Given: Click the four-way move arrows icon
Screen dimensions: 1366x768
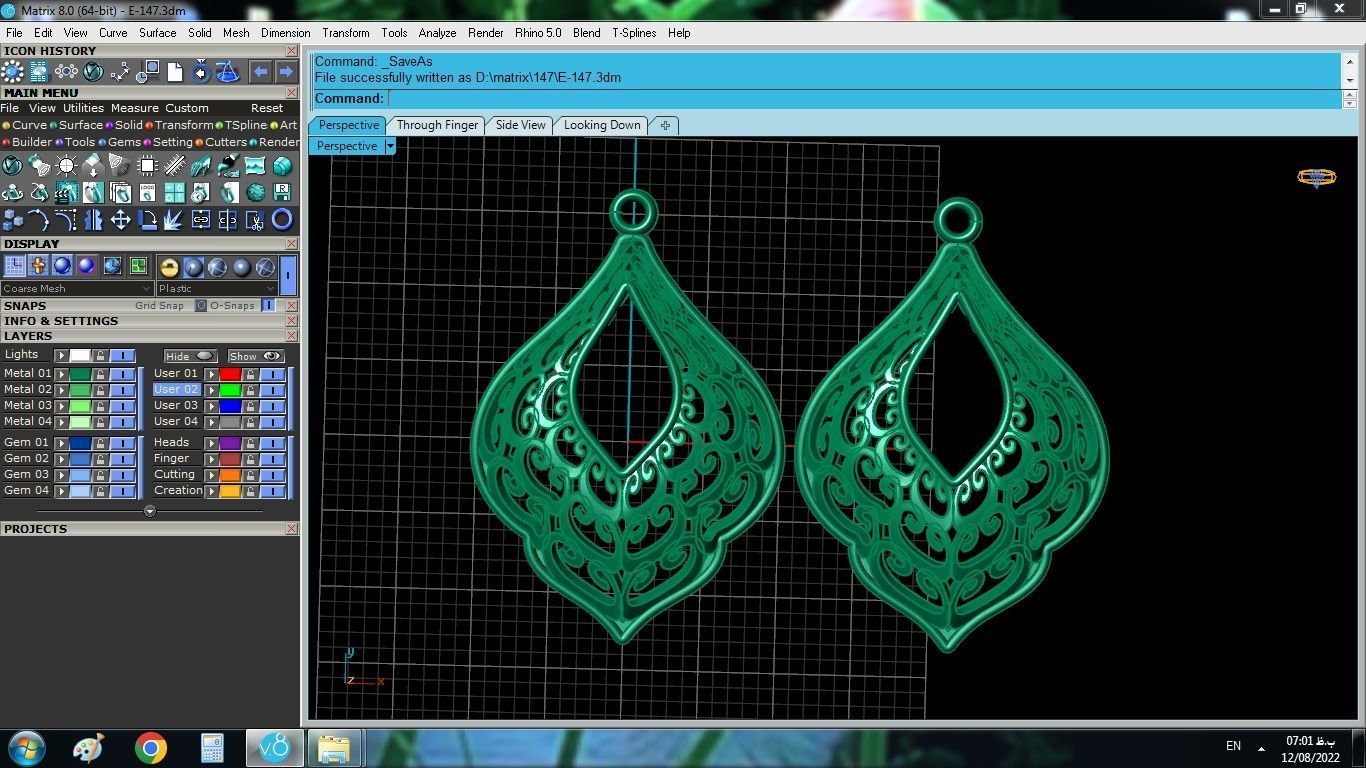Looking at the screenshot, I should [120, 219].
